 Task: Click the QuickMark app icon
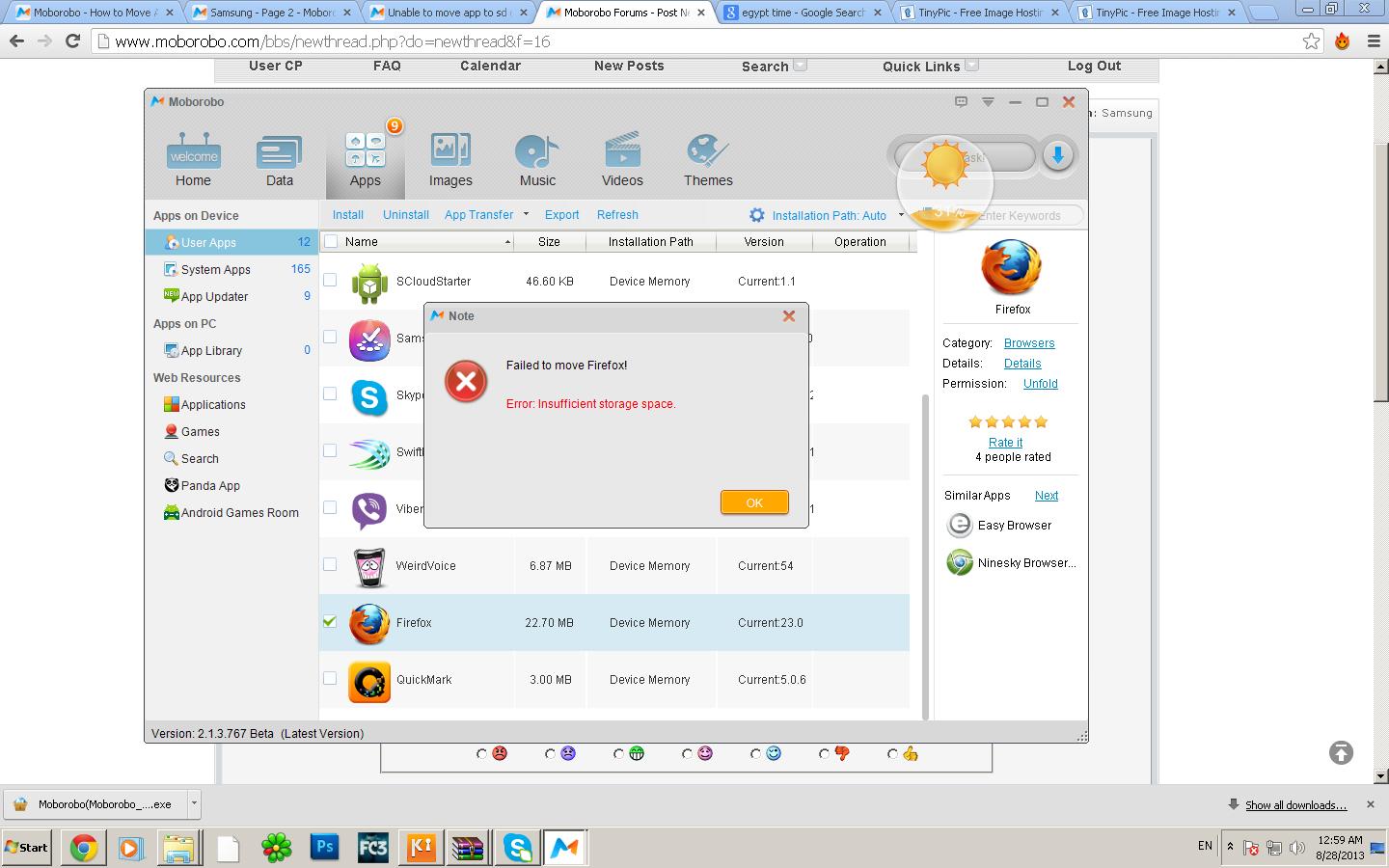[x=368, y=680]
